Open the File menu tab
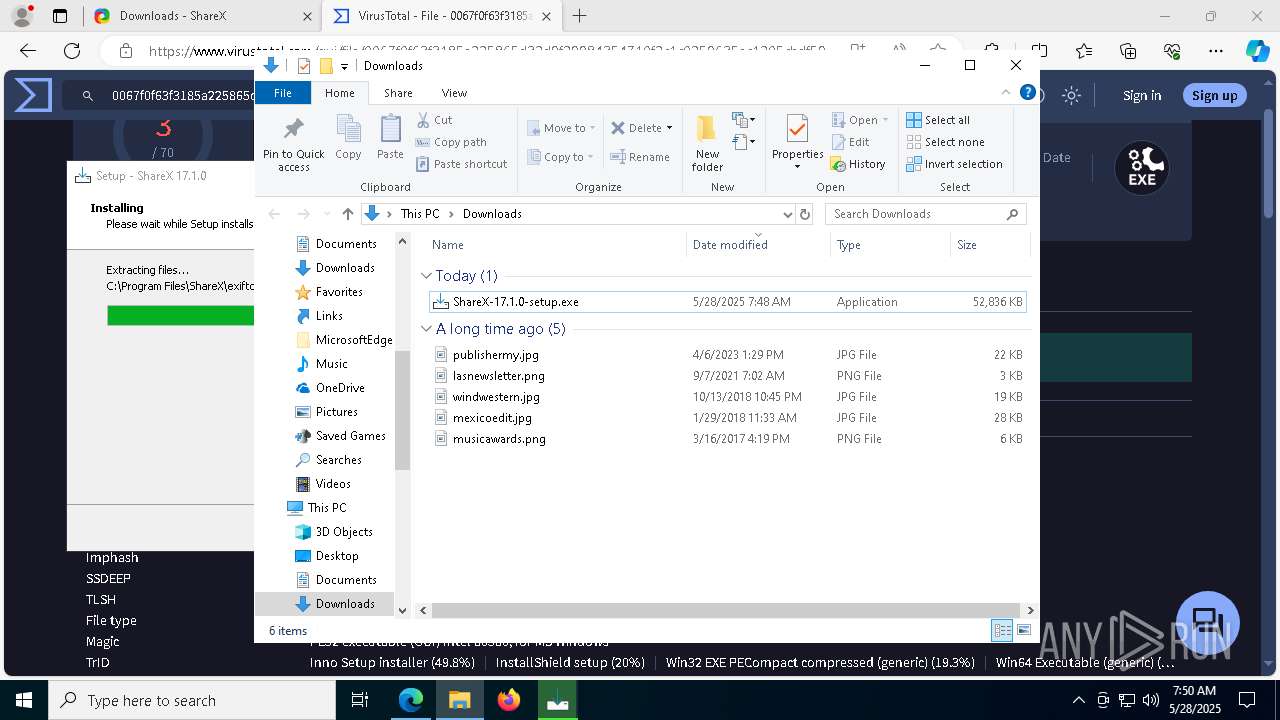 click(283, 93)
